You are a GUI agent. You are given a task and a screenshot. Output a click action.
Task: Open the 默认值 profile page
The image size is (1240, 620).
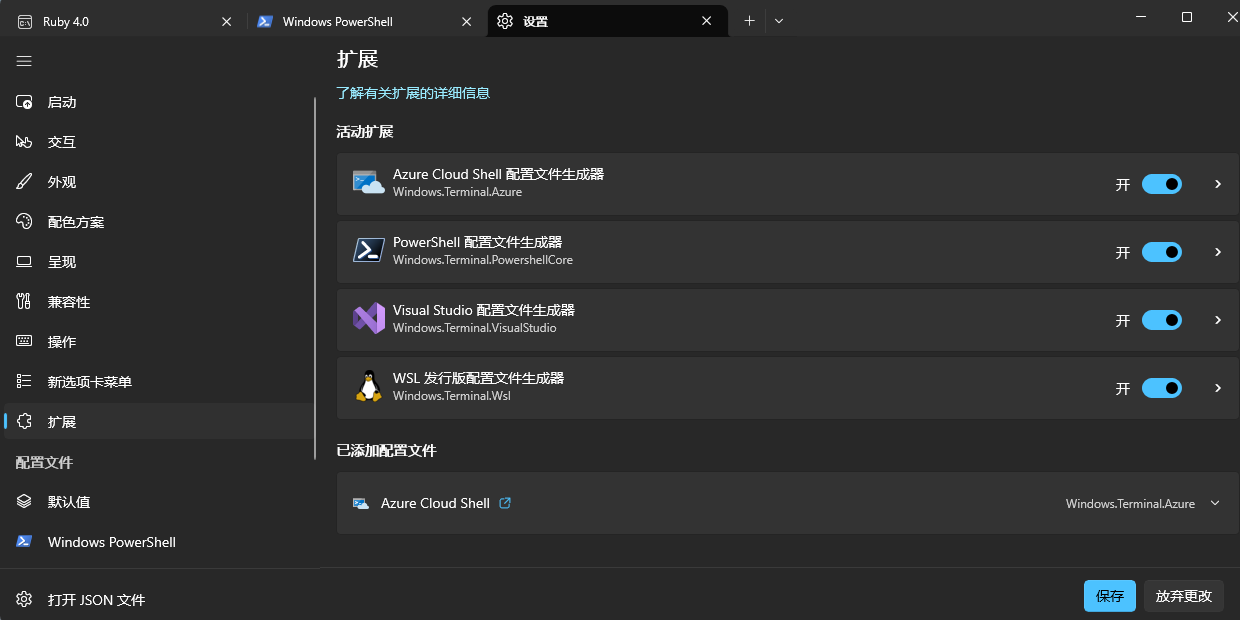[x=160, y=502]
